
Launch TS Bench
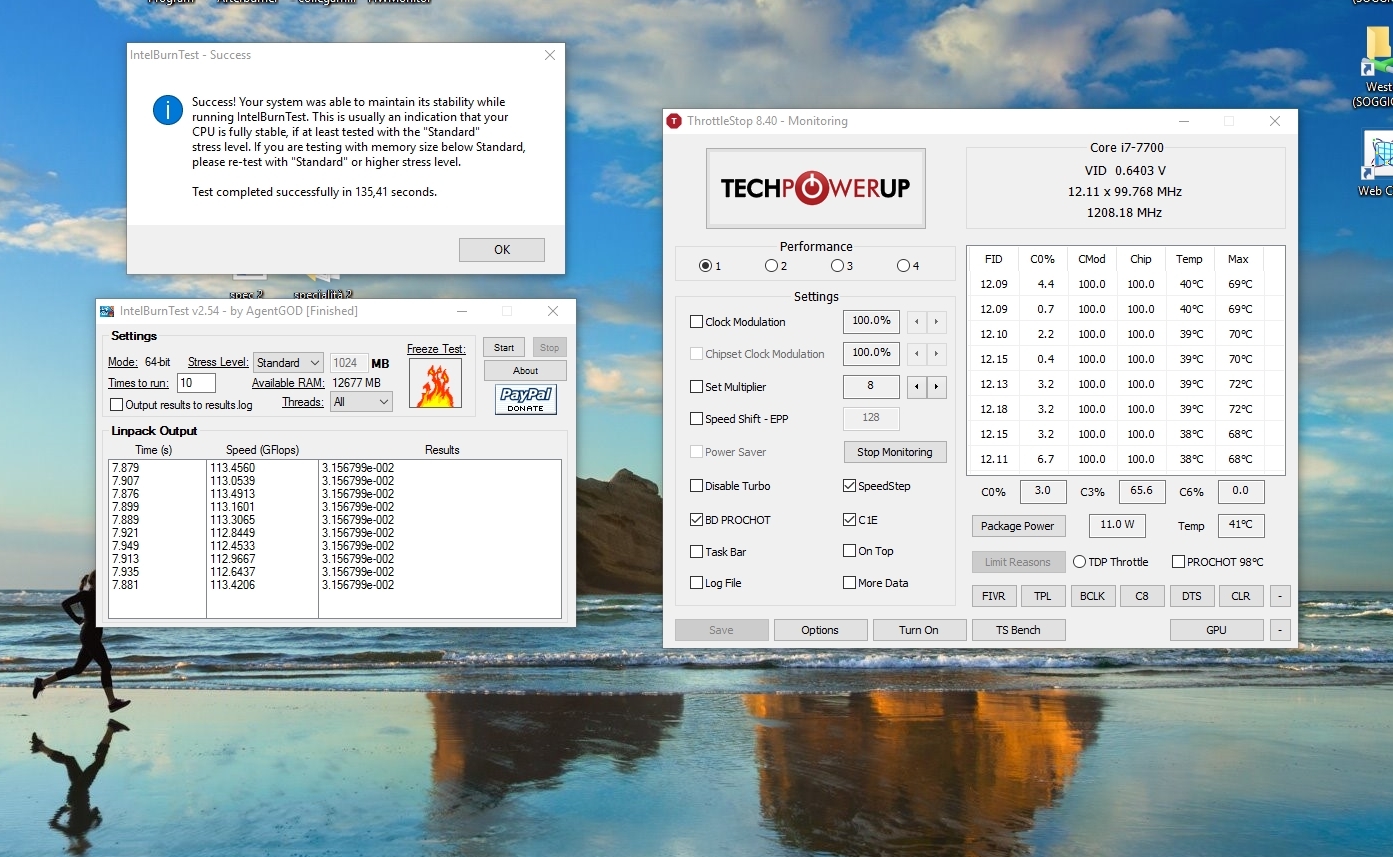[x=1018, y=630]
